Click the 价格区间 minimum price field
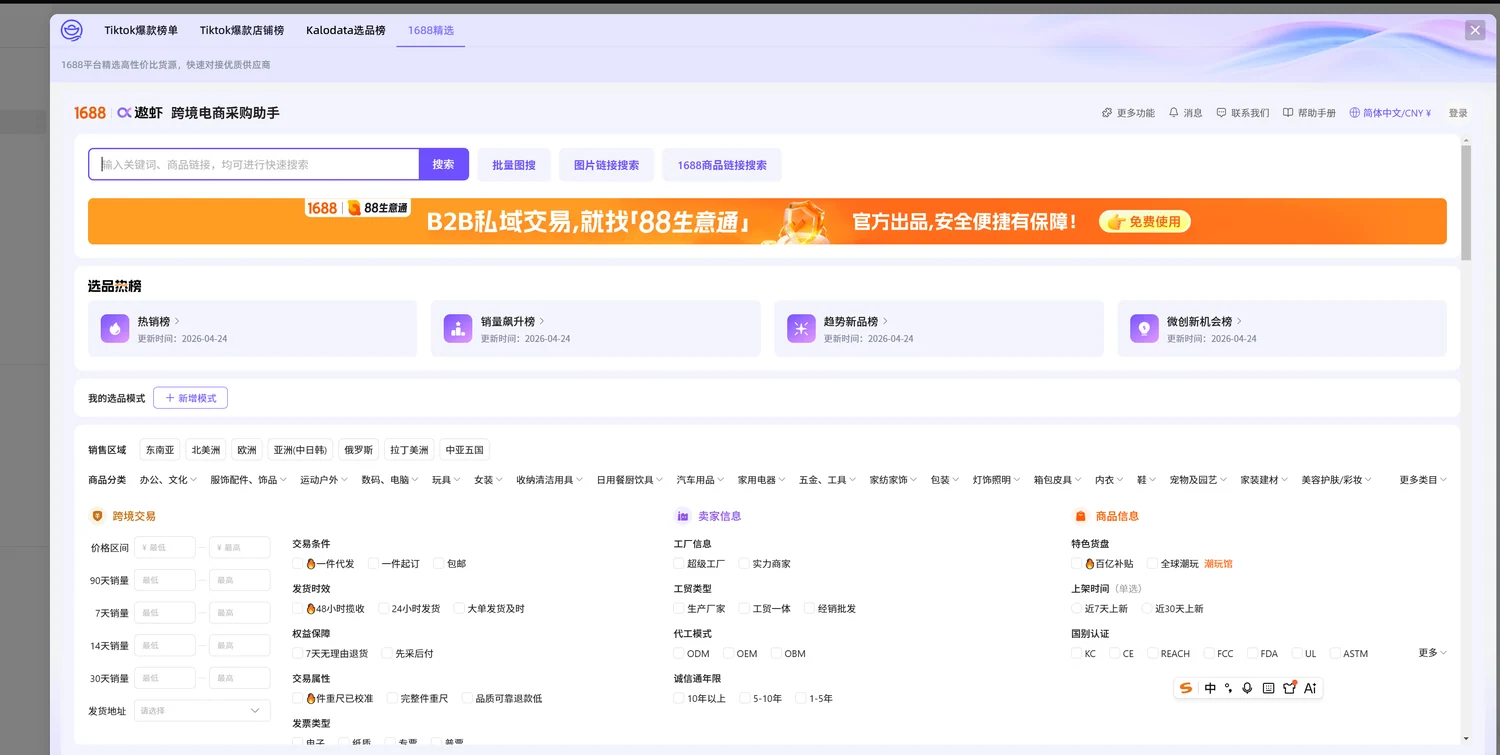The image size is (1500, 755). click(165, 548)
